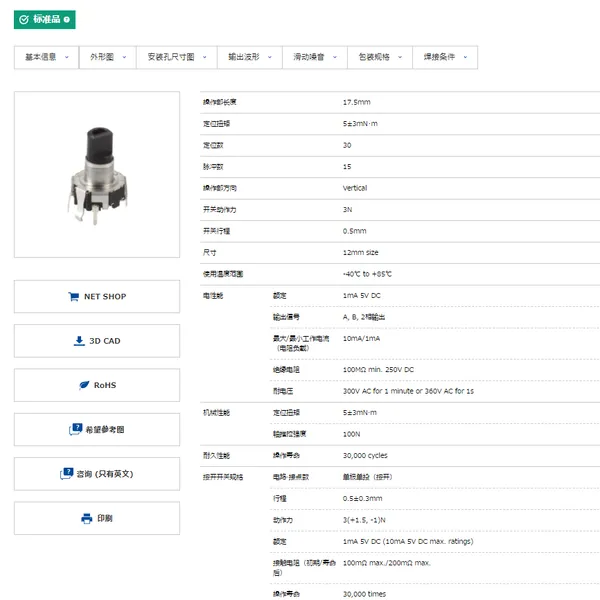Select the 17.5mm length value
Screen dimensions: 600x600
pyautogui.click(x=357, y=102)
